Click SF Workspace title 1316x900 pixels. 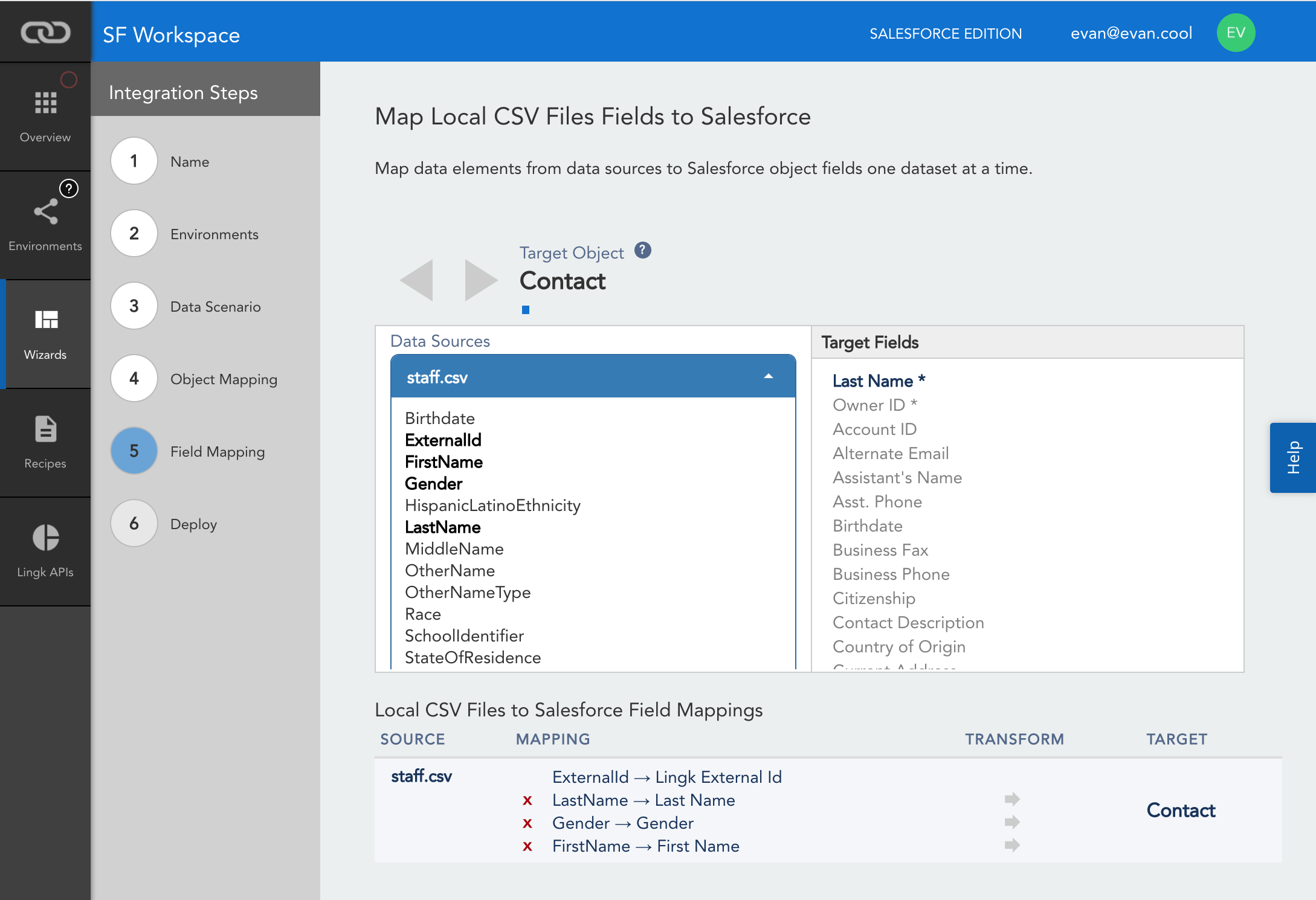(171, 35)
